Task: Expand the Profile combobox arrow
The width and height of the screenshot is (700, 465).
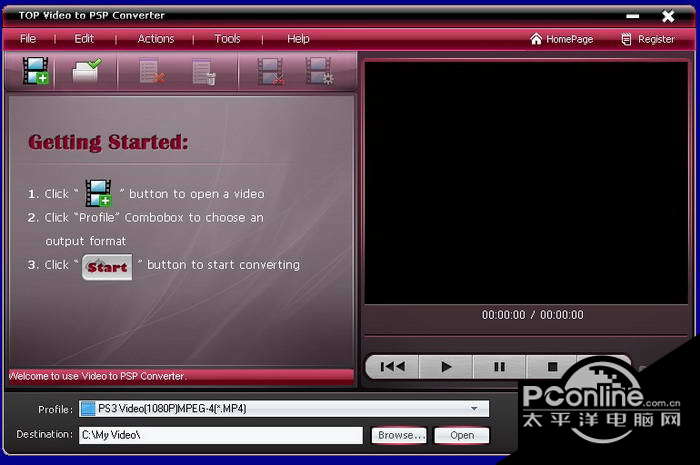Action: pyautogui.click(x=474, y=408)
